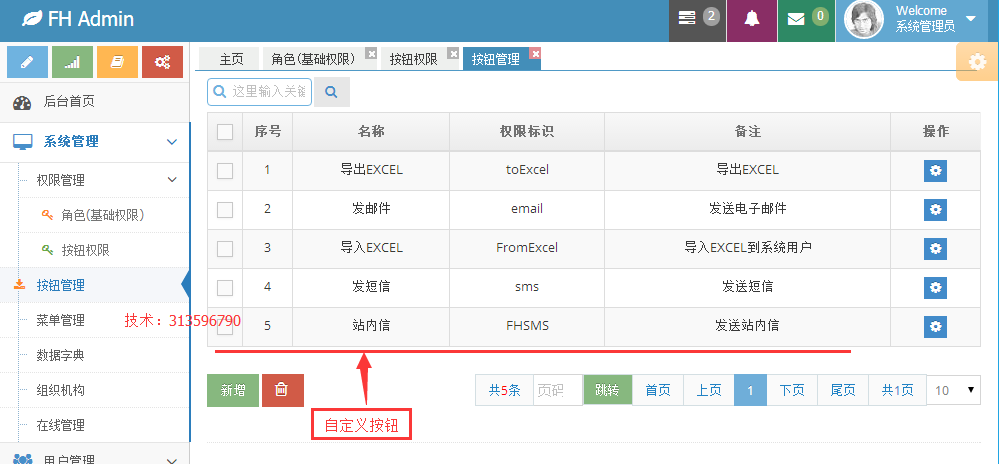Check the 发短信 row checkbox
Viewport: 999px width, 464px height.
pyautogui.click(x=225, y=288)
